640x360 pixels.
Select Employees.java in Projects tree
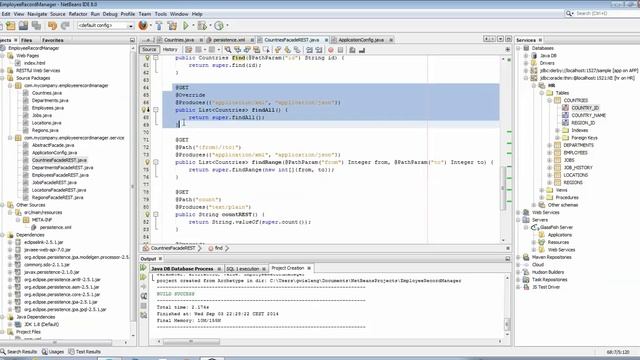[x=48, y=108]
